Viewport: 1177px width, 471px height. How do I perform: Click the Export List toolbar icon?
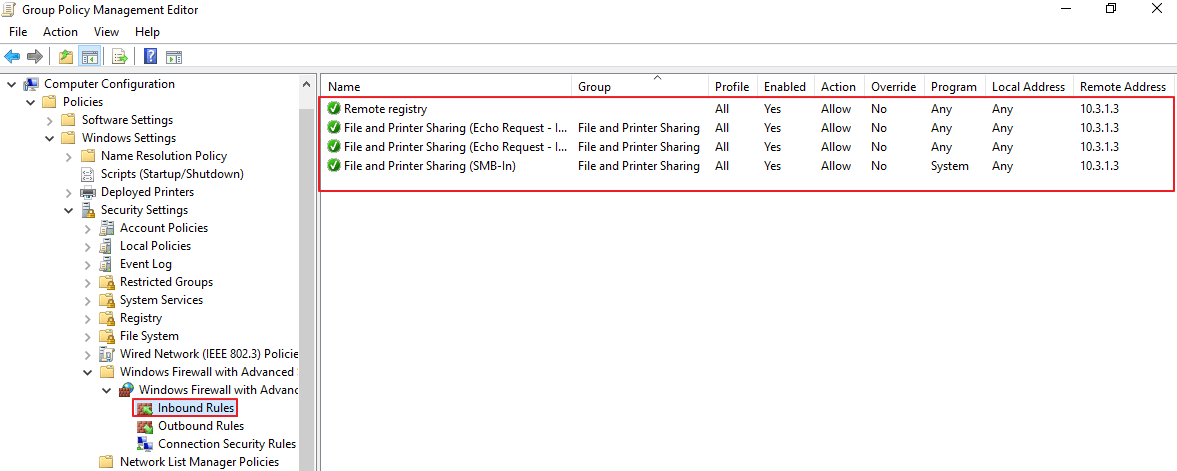point(119,56)
